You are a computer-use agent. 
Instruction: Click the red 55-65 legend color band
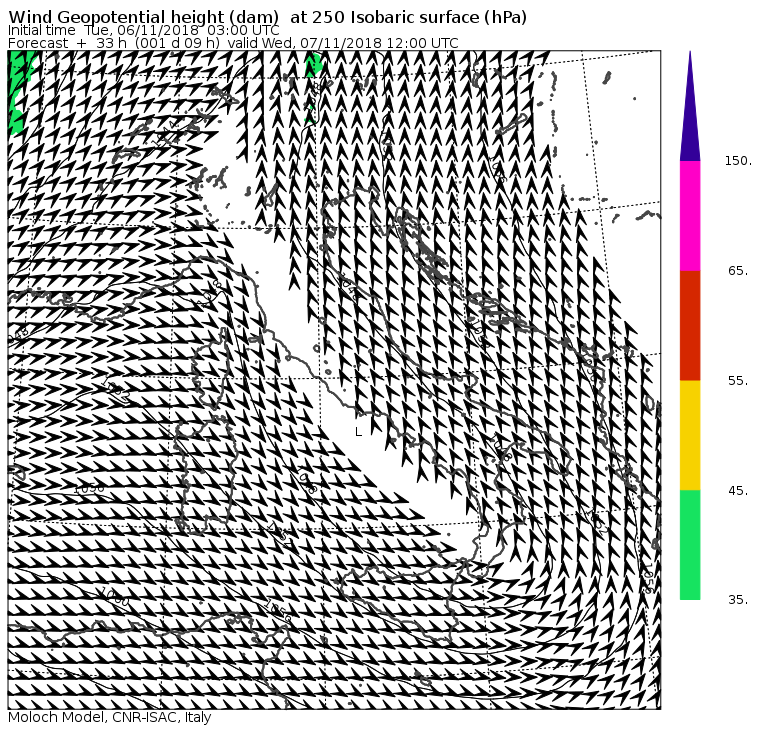(690, 326)
